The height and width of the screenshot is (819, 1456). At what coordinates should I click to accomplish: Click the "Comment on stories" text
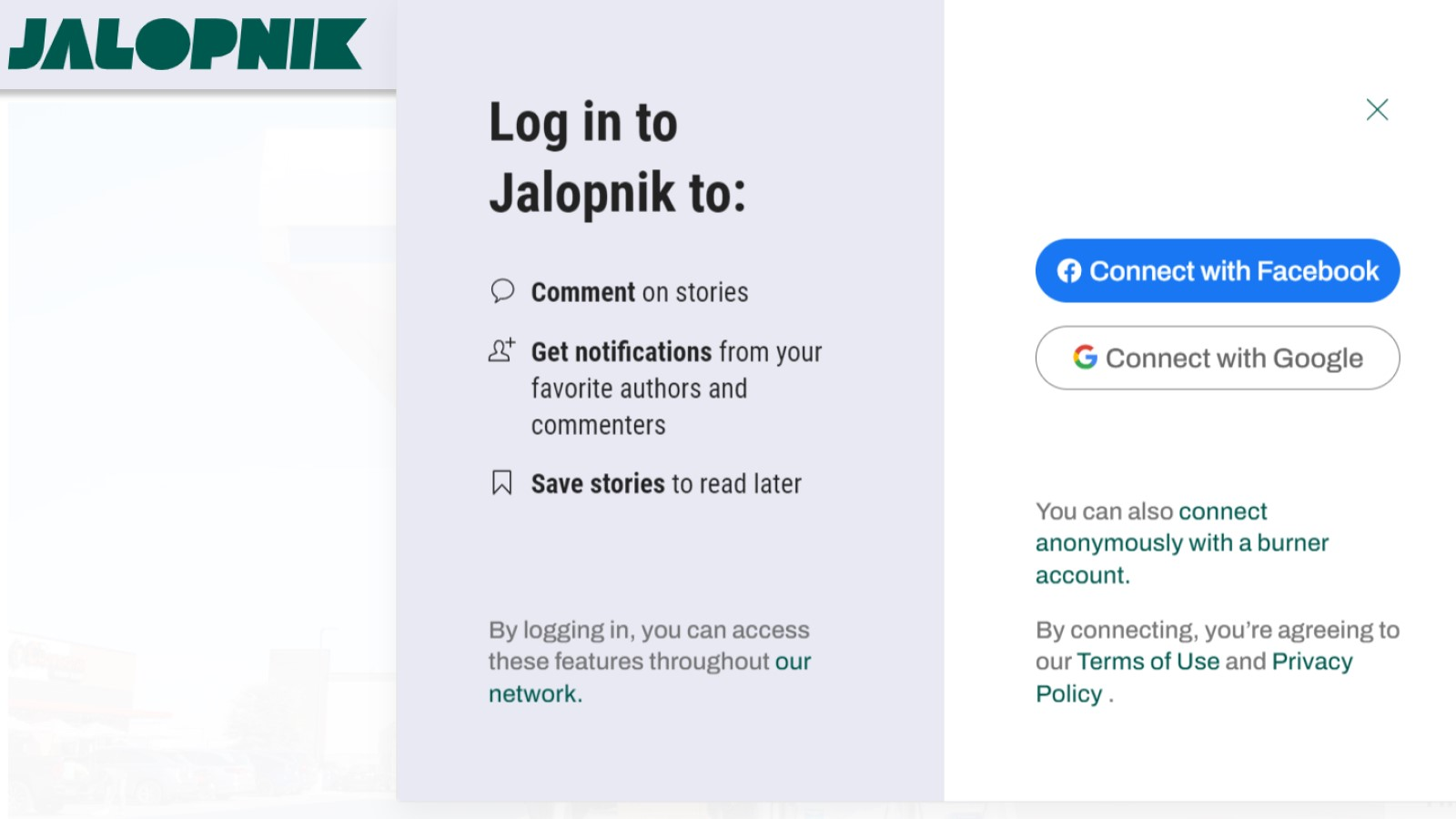click(640, 292)
